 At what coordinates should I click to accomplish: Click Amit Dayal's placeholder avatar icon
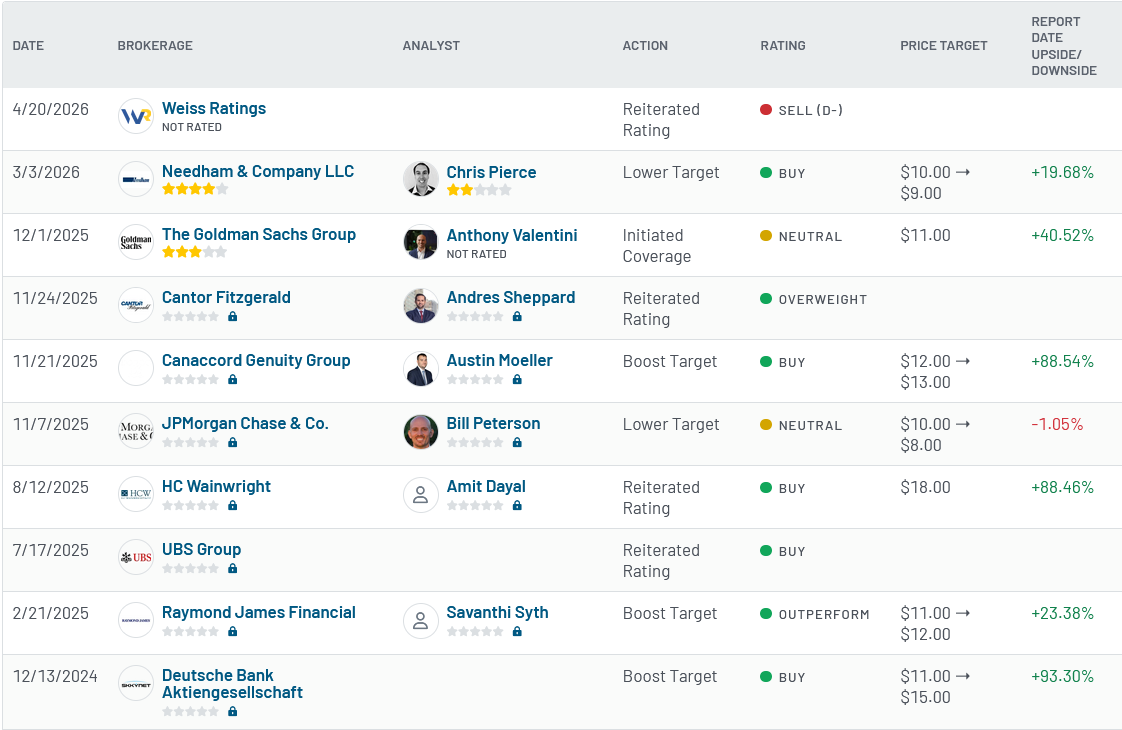(421, 494)
